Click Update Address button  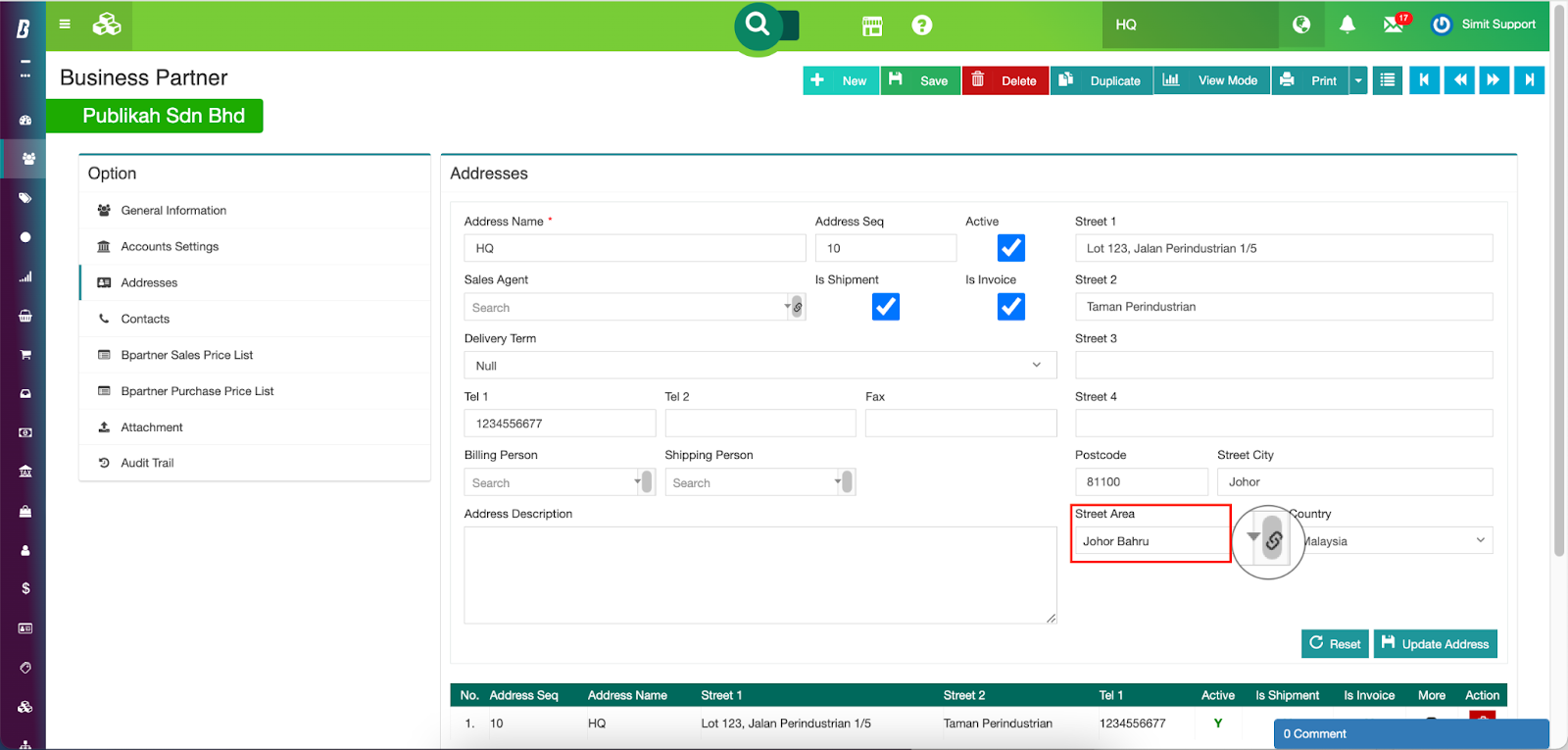point(1436,643)
